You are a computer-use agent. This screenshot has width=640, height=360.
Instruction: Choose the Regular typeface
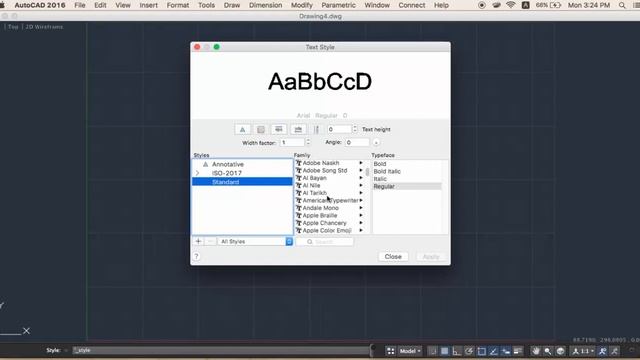pyautogui.click(x=407, y=186)
